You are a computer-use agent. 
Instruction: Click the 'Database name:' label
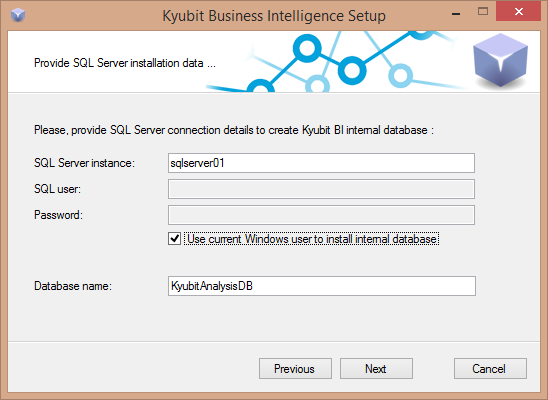[73, 286]
